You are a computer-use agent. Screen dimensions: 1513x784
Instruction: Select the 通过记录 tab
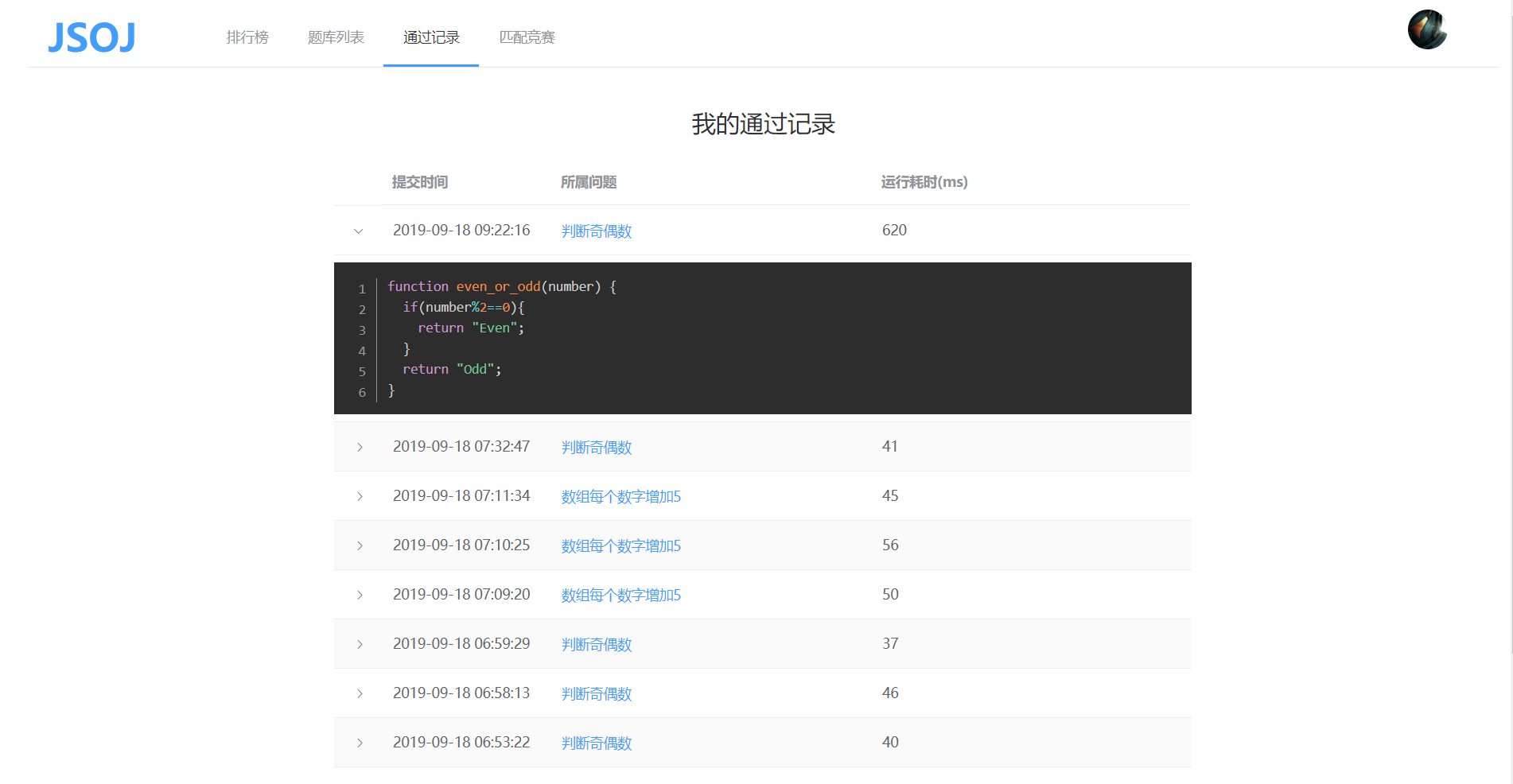point(431,37)
